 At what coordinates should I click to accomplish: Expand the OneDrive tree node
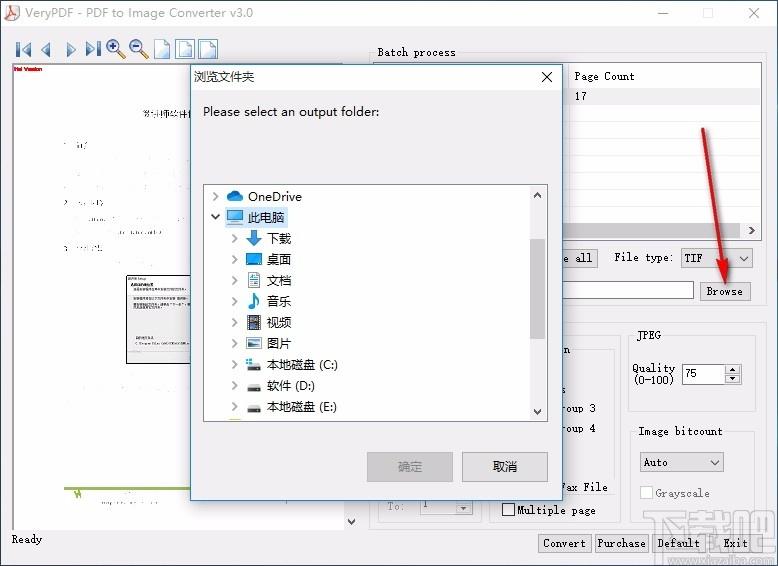(x=215, y=196)
